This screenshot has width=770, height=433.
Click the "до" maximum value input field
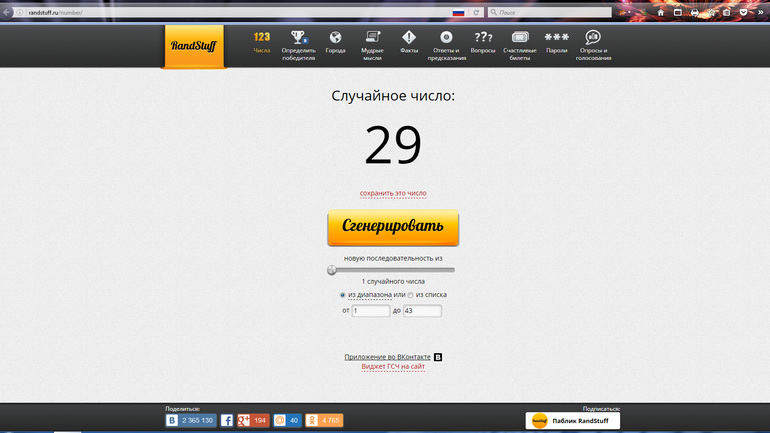click(422, 311)
